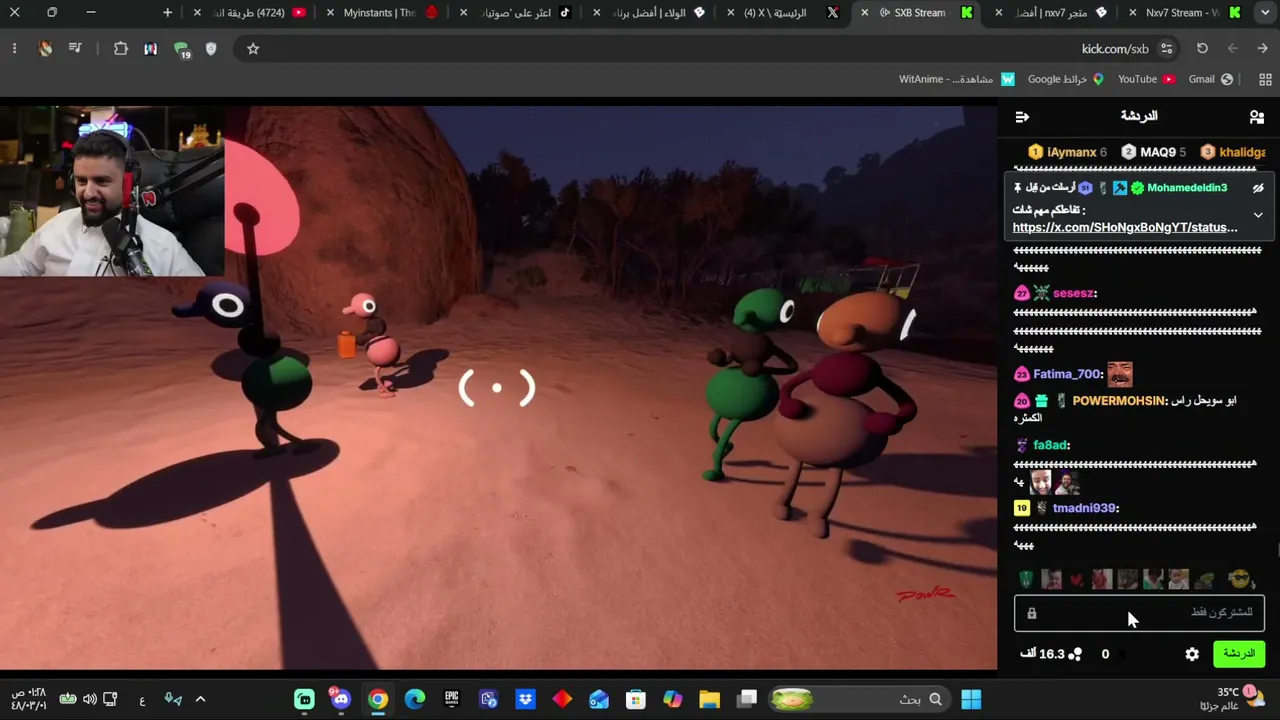The image size is (1280, 720).
Task: Open the Chrome profile avatar
Action: [45, 49]
